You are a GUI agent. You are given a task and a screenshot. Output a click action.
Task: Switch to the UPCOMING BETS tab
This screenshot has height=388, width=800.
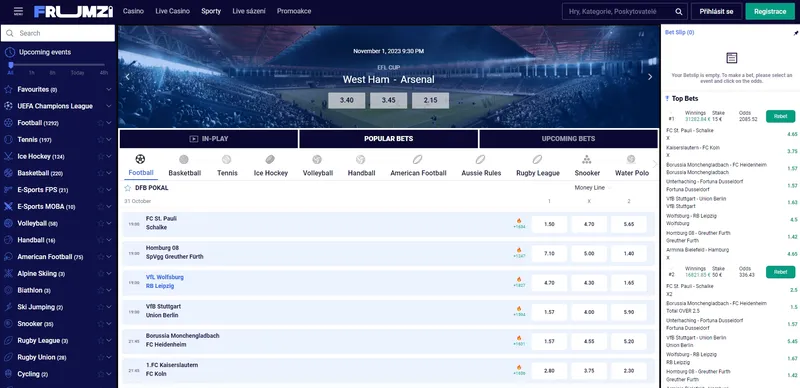568,139
